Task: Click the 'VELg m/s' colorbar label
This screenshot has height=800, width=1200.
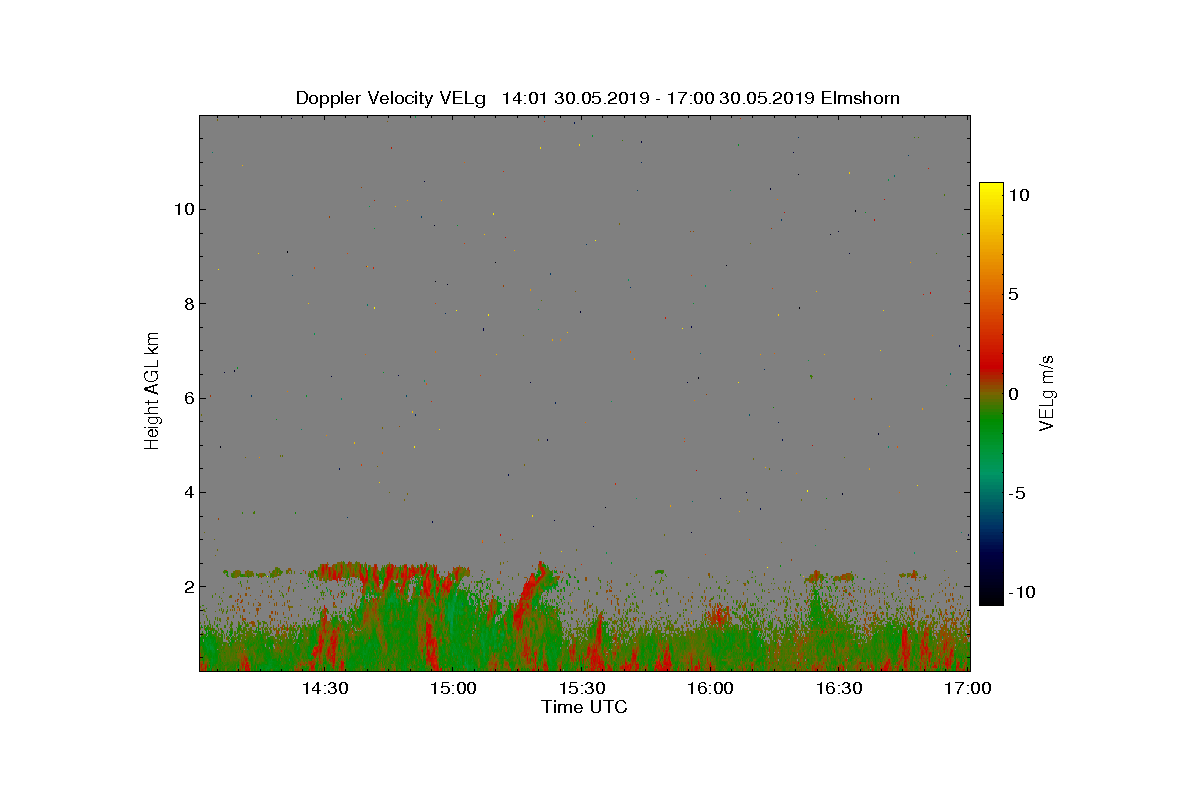Action: click(1047, 392)
